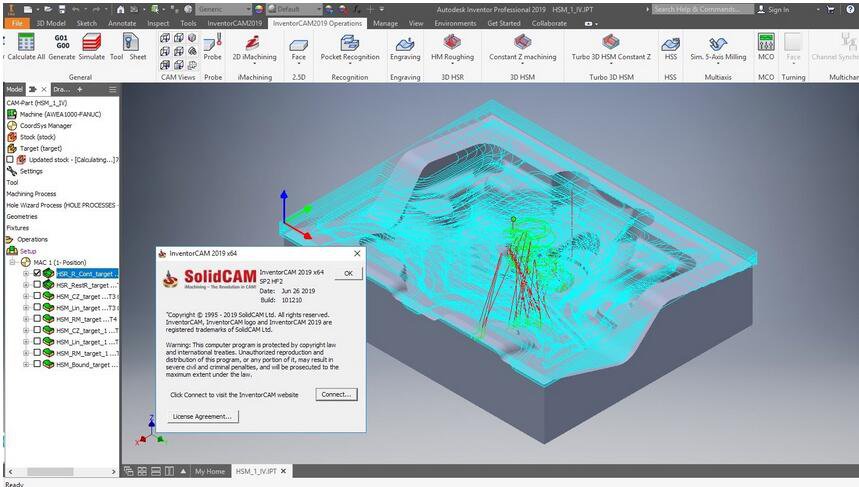Check the HSM_RM_target T4 checkbox
859x487 pixels.
pos(37,318)
